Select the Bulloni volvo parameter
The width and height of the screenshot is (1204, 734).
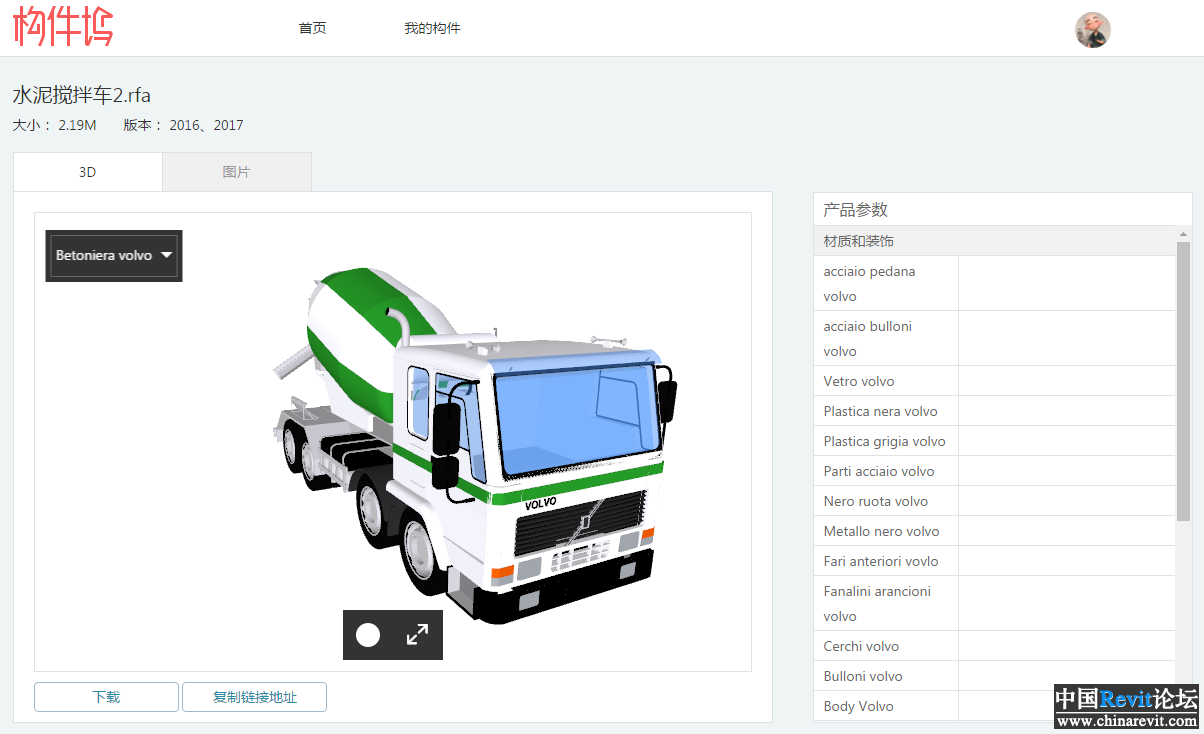click(994, 676)
